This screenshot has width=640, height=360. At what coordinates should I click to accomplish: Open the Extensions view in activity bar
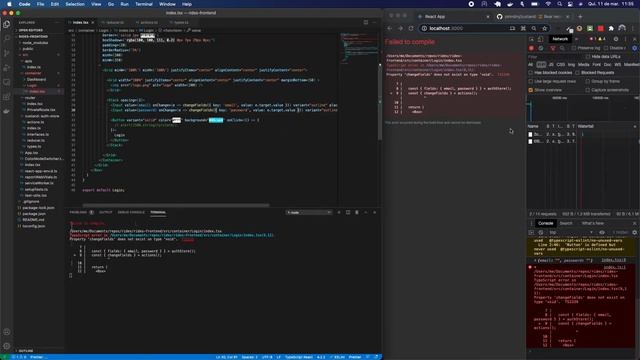tap(7, 97)
